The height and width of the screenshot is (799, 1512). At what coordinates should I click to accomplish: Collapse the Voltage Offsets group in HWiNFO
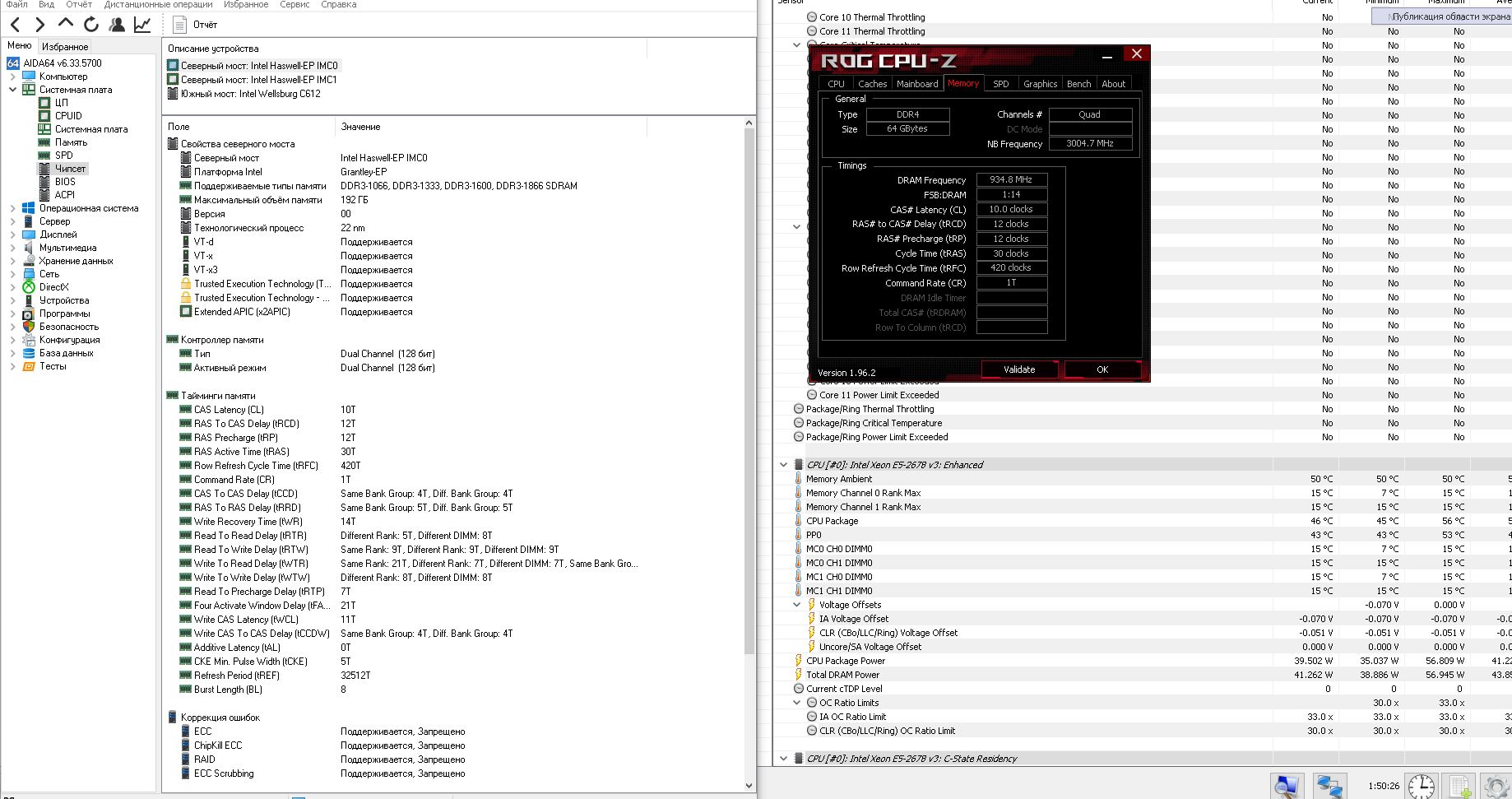[x=796, y=605]
